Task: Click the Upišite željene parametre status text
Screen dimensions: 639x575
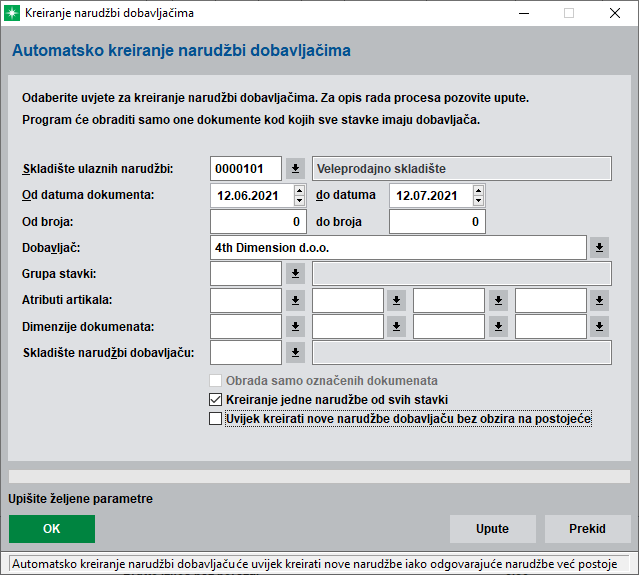Action: pyautogui.click(x=81, y=499)
